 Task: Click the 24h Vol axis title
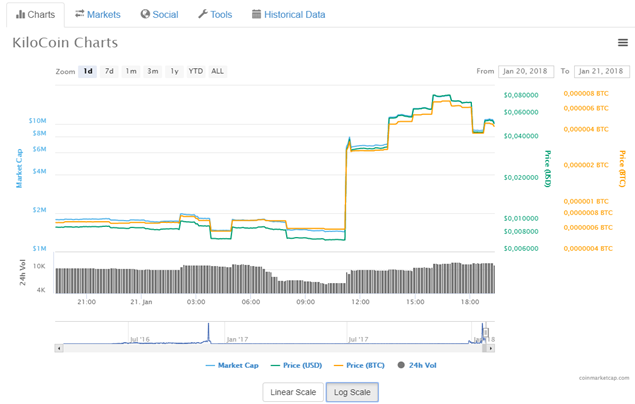pos(23,272)
